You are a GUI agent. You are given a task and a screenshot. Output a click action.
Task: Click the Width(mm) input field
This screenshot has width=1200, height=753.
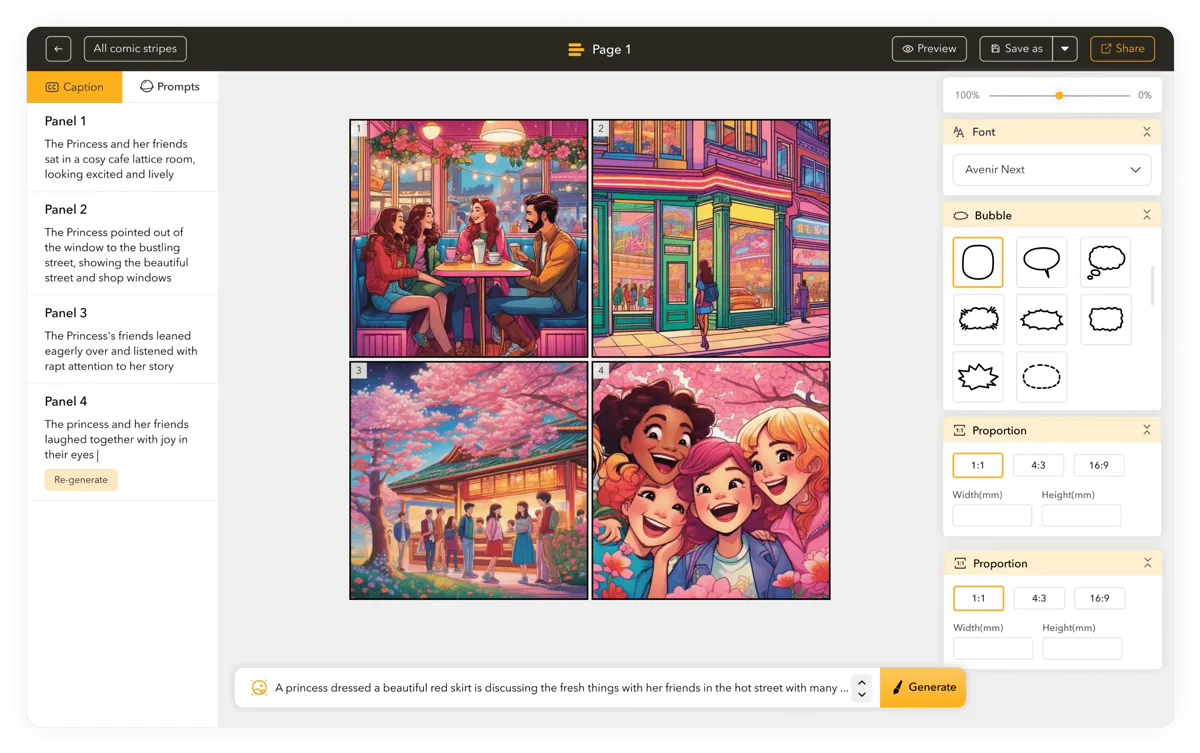tap(991, 515)
